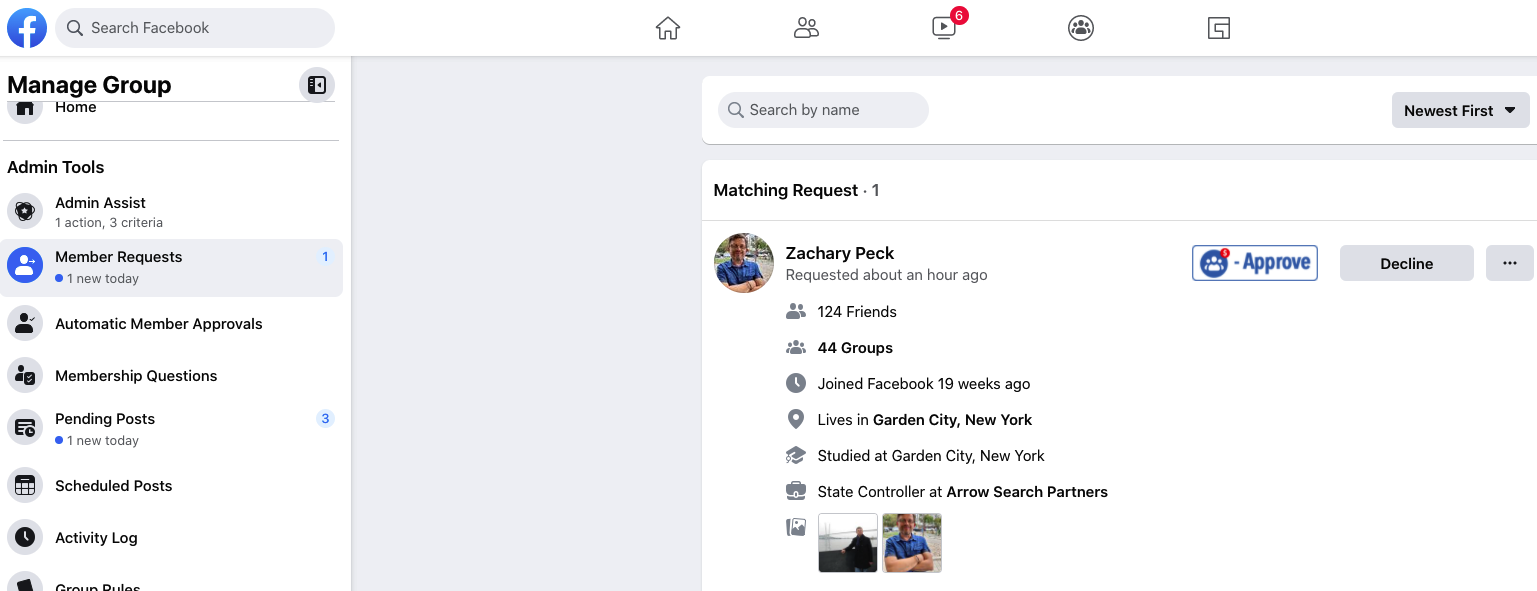The height and width of the screenshot is (591, 1537).
Task: Decline Zachary Peck's member request
Action: (1406, 262)
